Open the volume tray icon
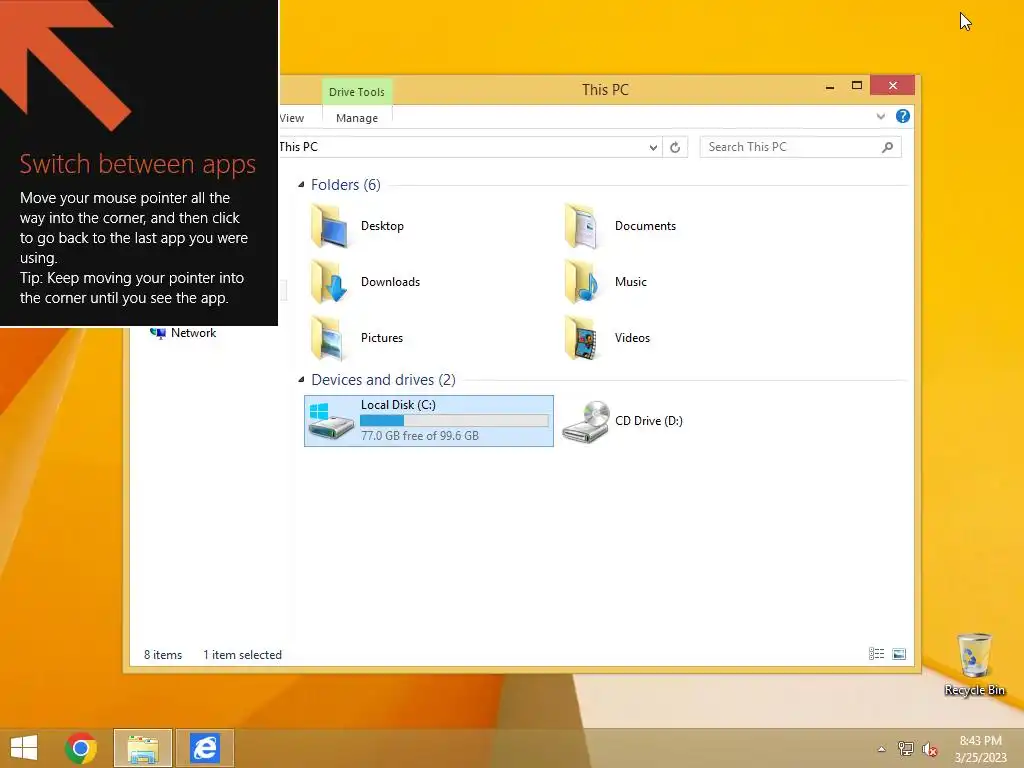This screenshot has width=1024, height=768. [x=929, y=749]
